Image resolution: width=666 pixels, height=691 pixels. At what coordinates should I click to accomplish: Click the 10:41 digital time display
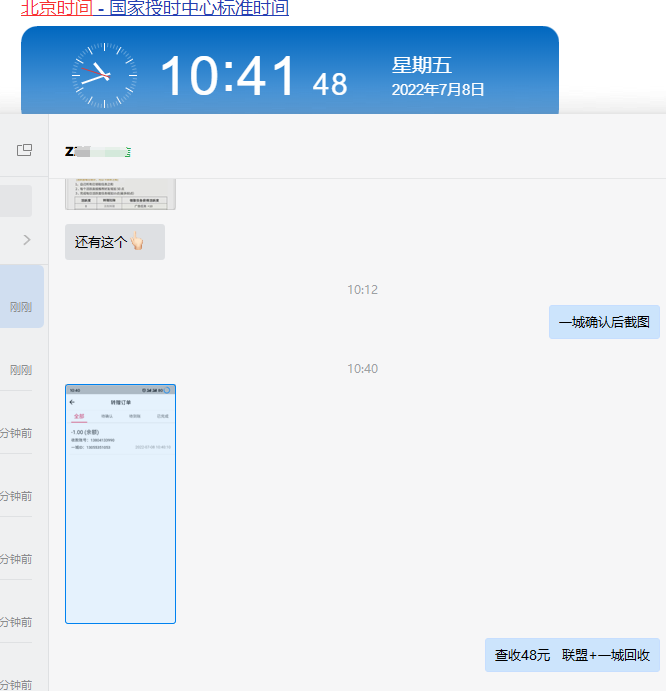coord(229,77)
